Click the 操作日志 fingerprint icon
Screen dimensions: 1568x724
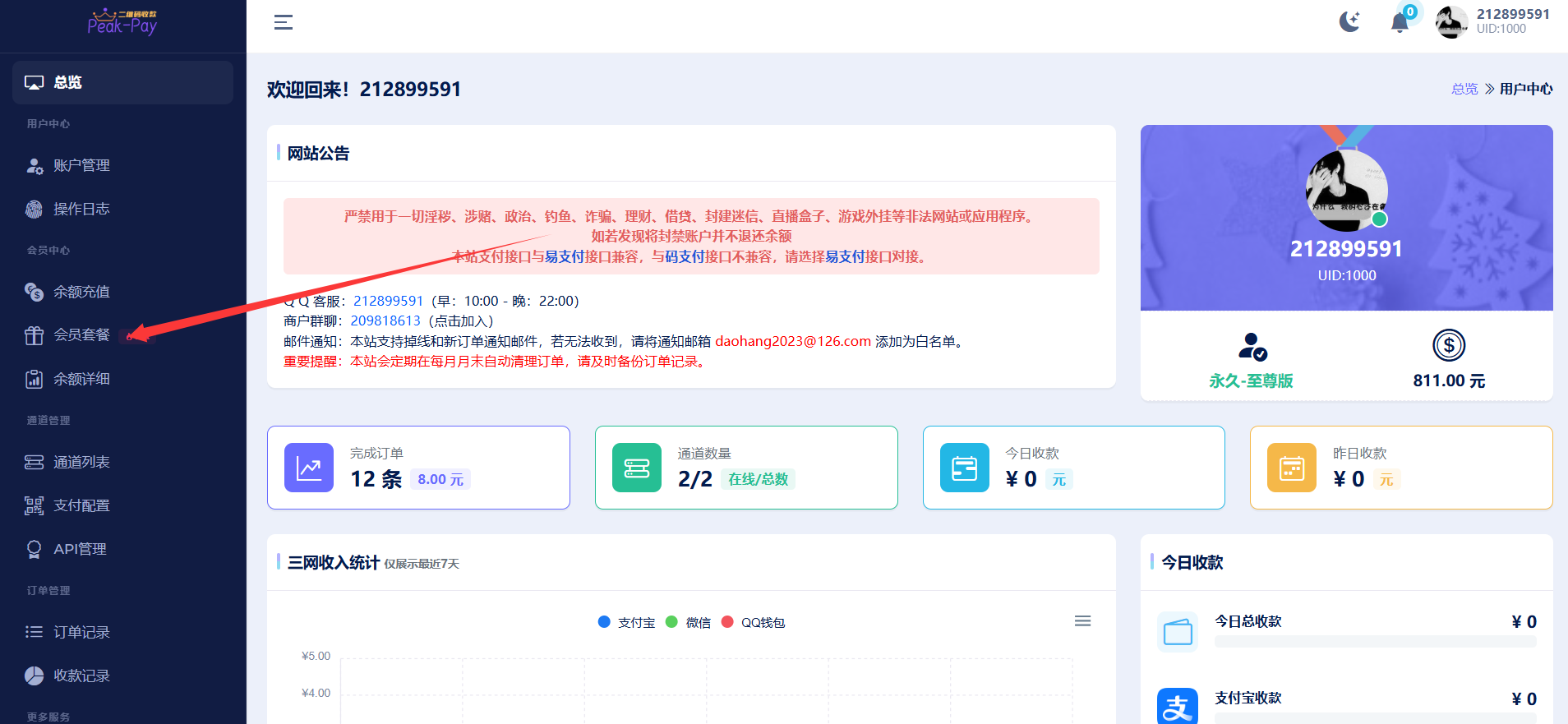[34, 209]
